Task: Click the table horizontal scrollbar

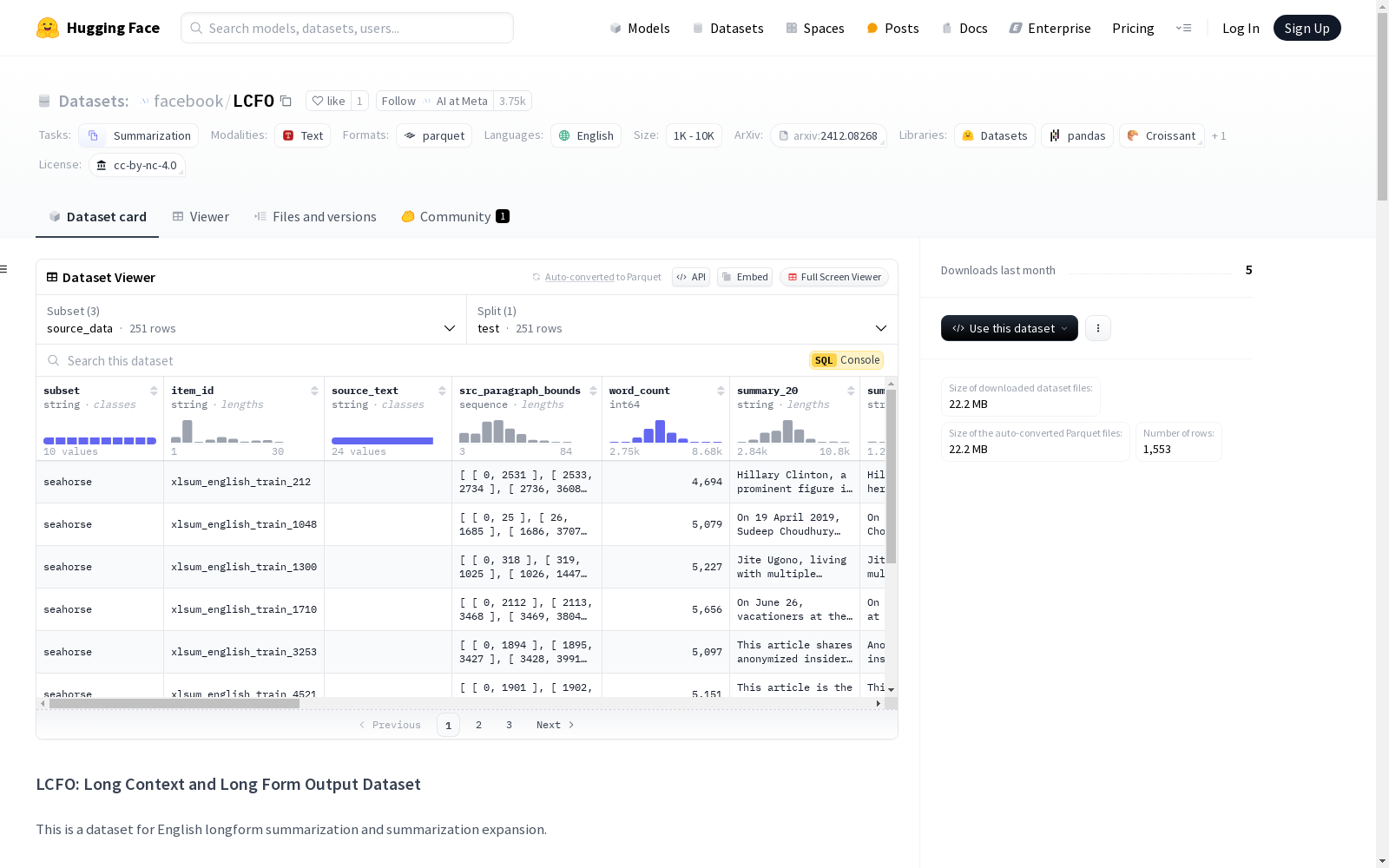Action: click(x=174, y=703)
